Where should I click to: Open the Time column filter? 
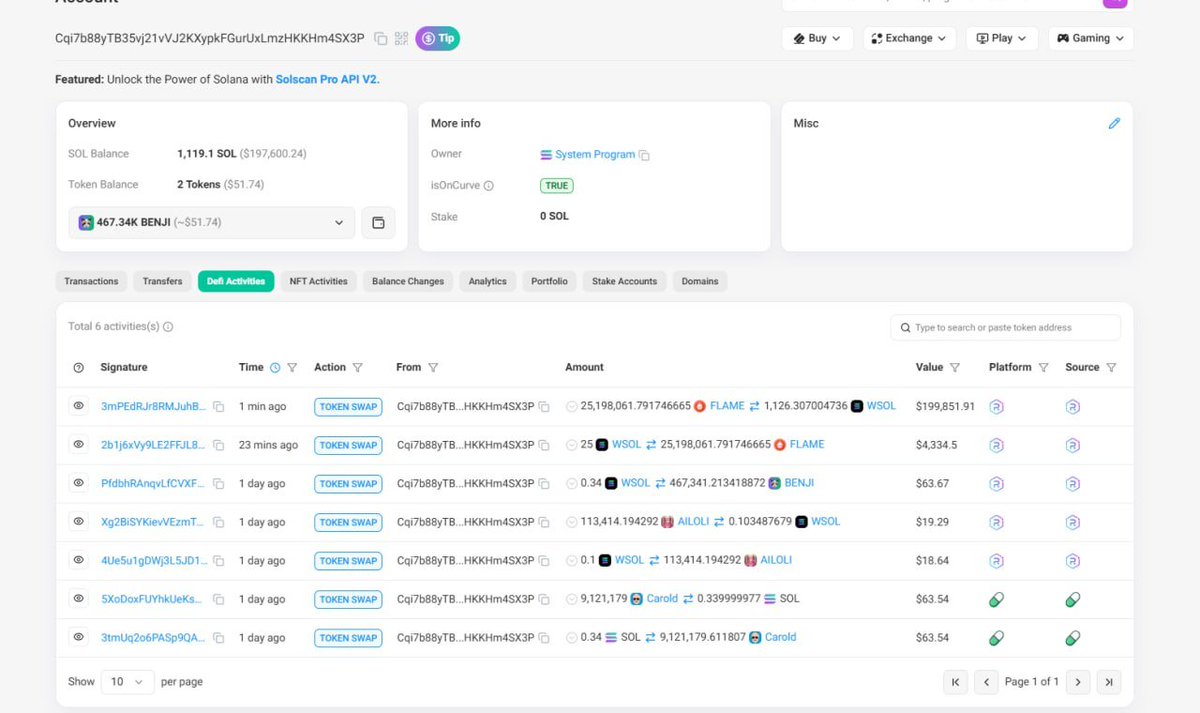(292, 368)
